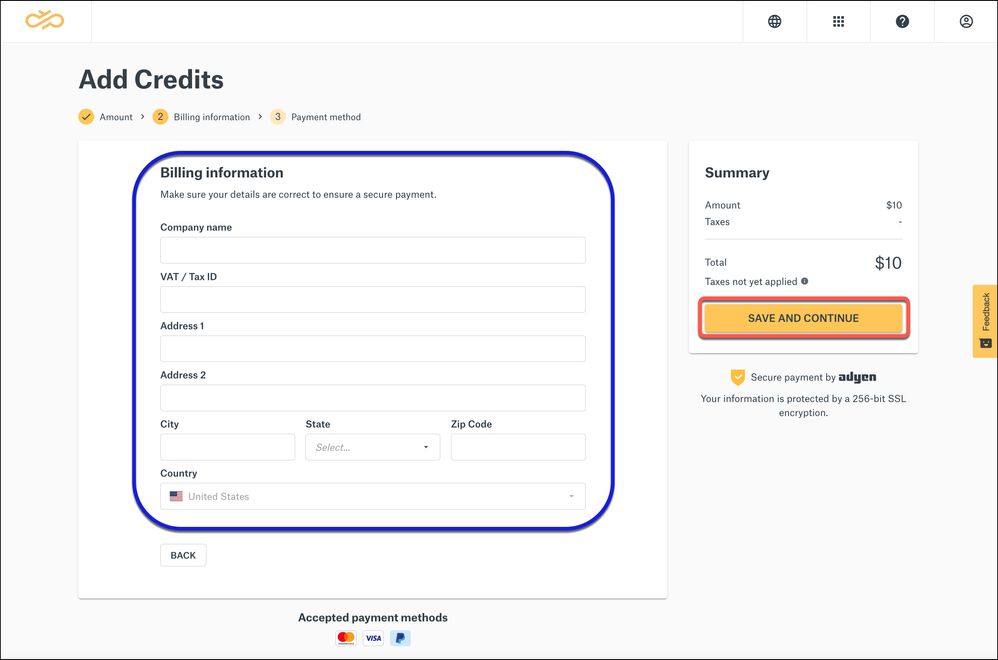Click the help question mark icon
This screenshot has height=660, width=998.
[902, 21]
